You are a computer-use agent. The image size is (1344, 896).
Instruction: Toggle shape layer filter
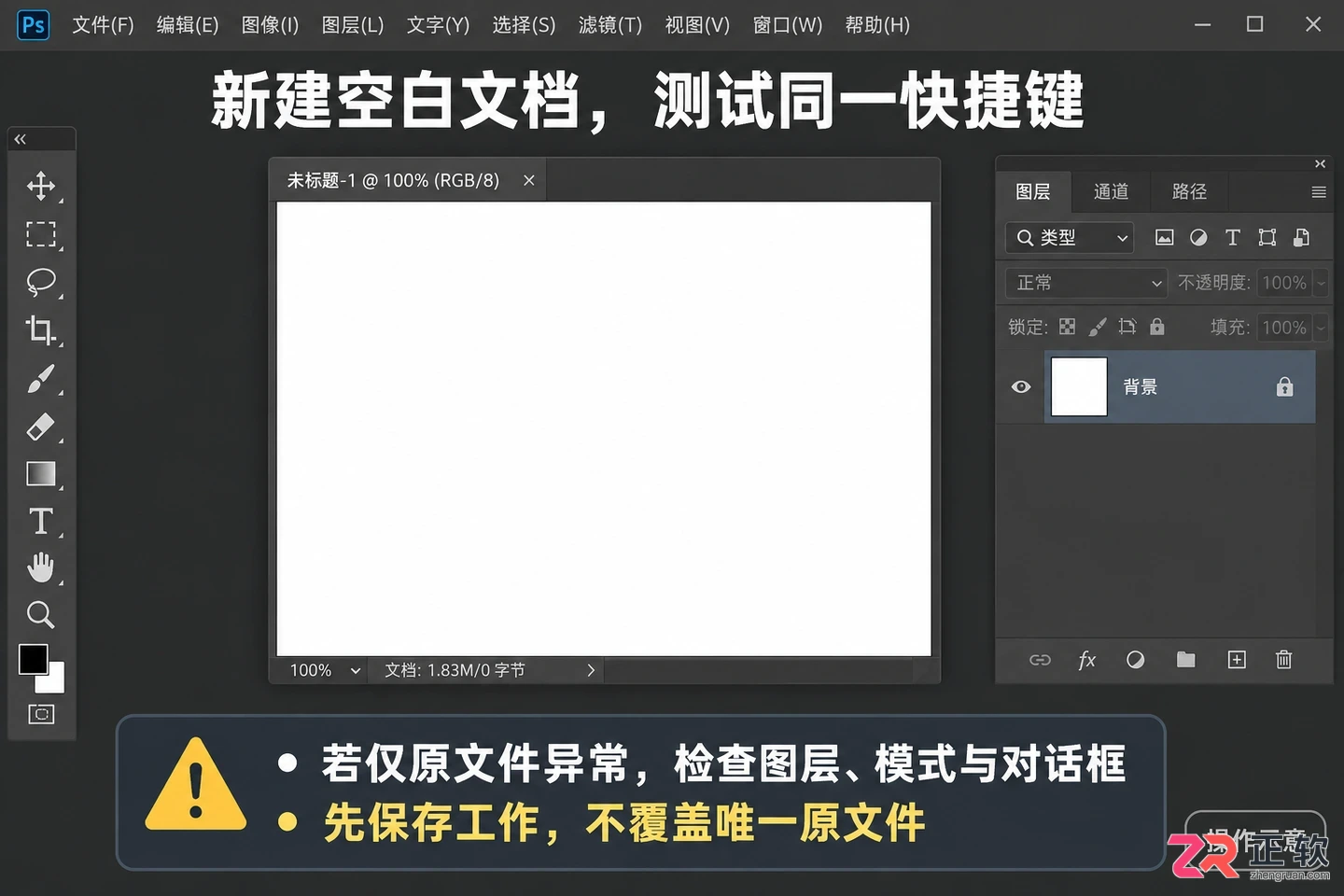(x=1267, y=237)
